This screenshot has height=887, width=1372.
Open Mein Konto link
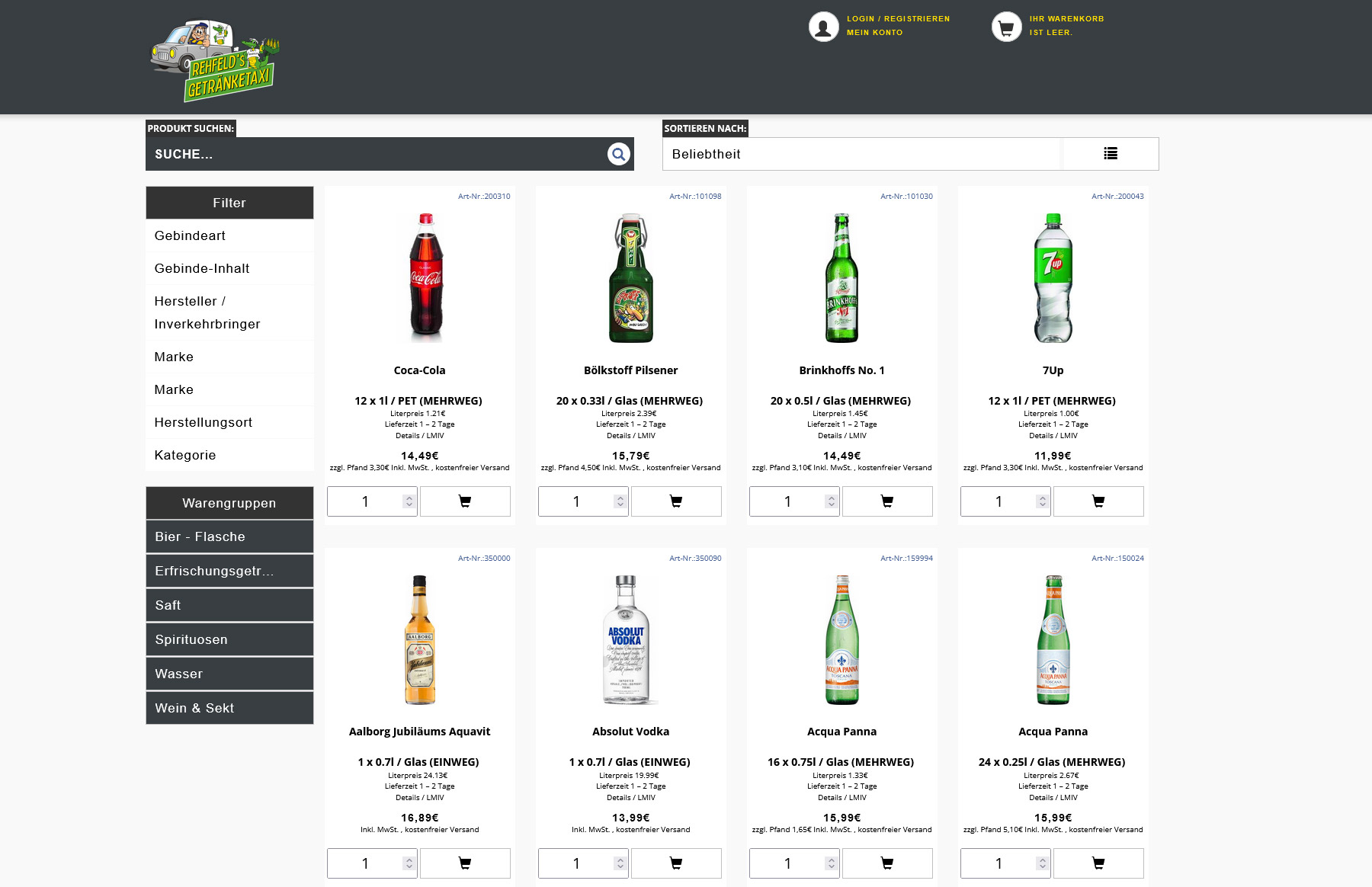coord(874,33)
